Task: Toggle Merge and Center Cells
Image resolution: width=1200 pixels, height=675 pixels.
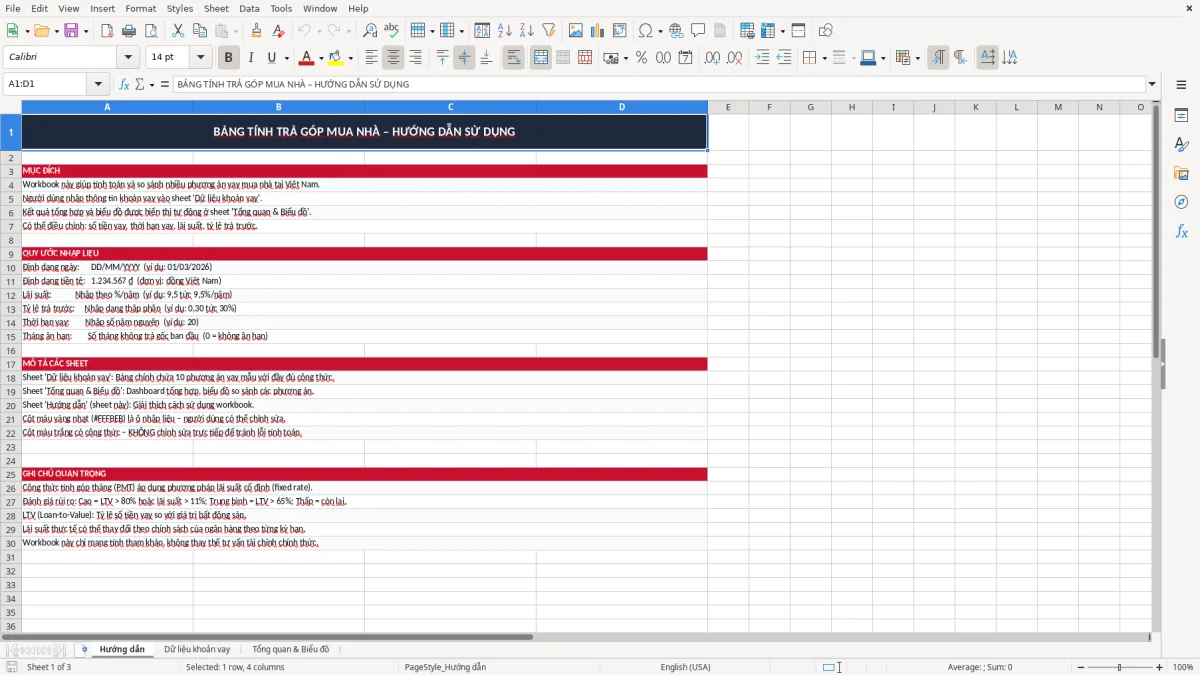Action: tap(541, 58)
